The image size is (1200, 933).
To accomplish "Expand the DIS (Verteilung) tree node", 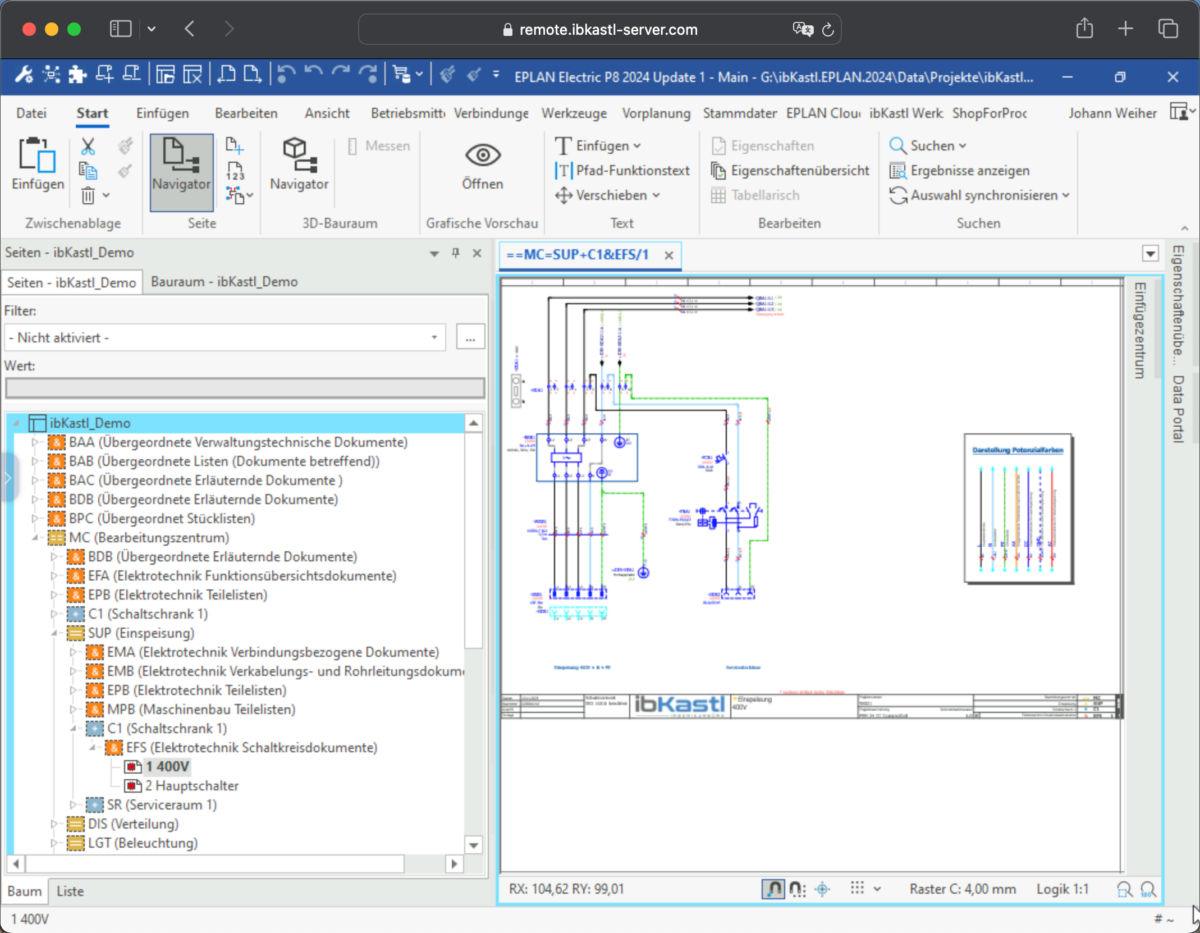I will click(x=56, y=824).
